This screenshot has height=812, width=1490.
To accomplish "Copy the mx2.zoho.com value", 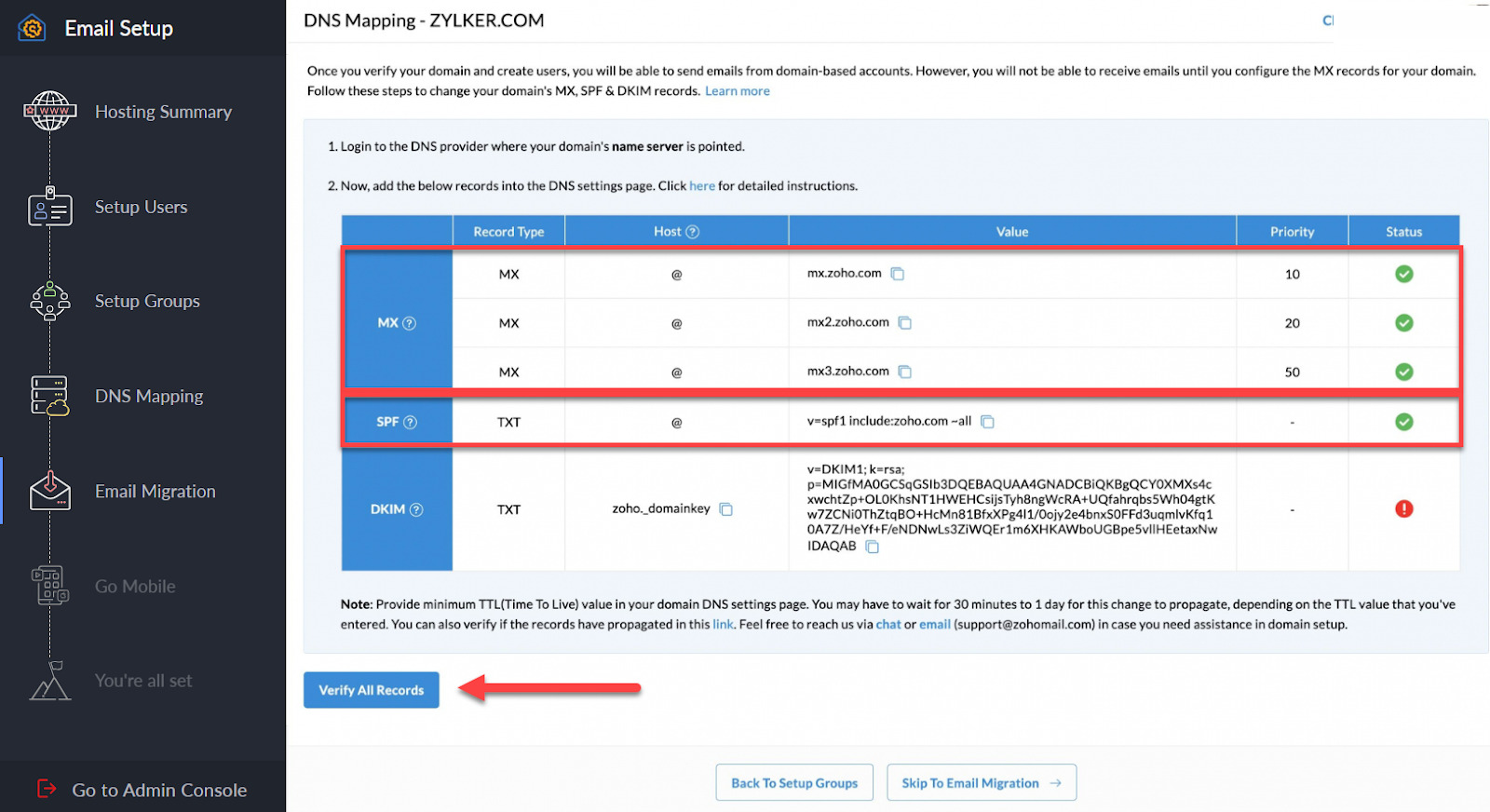I will (904, 323).
